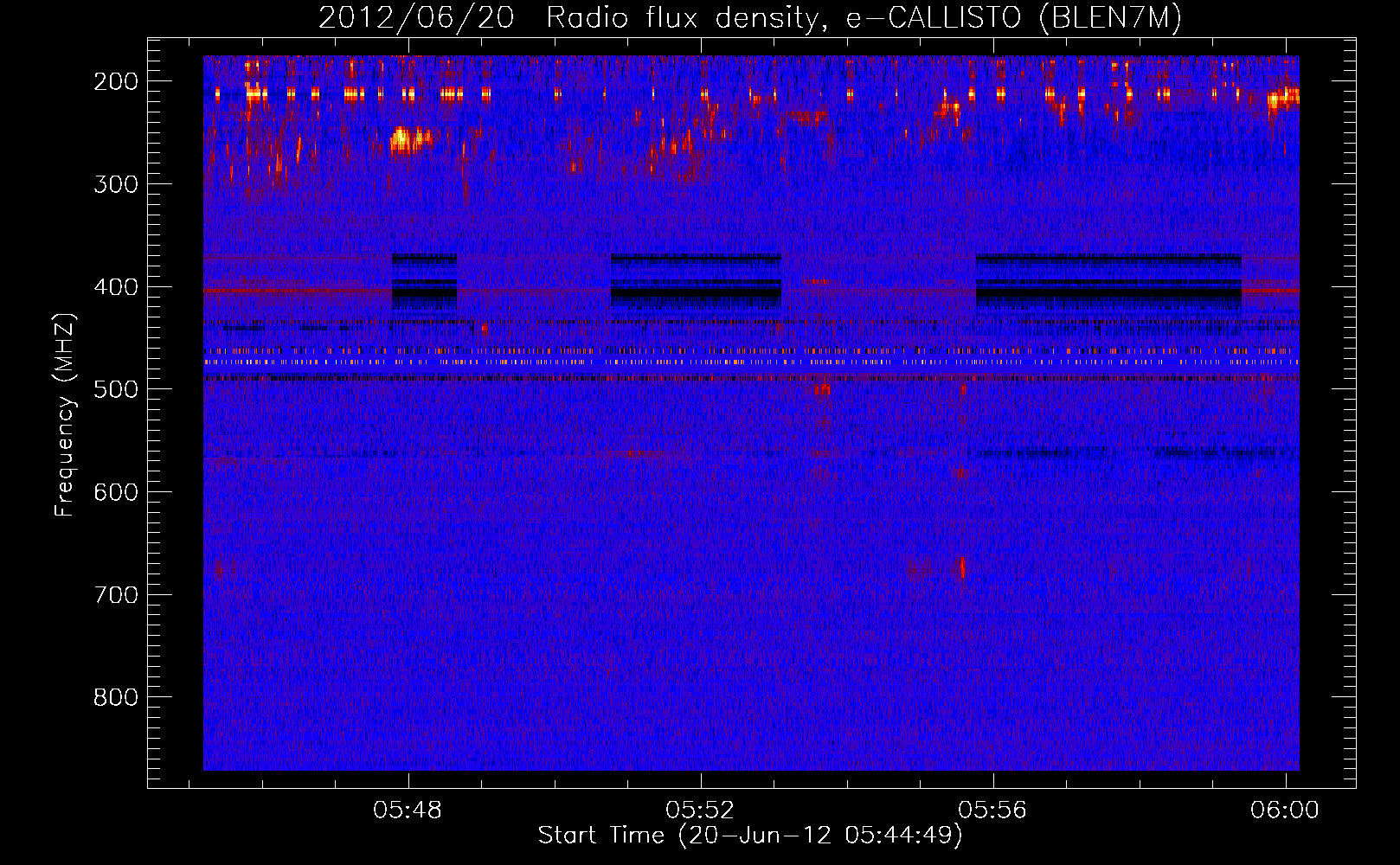
Task: Click the 06:00 time tick label
Action: tap(1285, 810)
